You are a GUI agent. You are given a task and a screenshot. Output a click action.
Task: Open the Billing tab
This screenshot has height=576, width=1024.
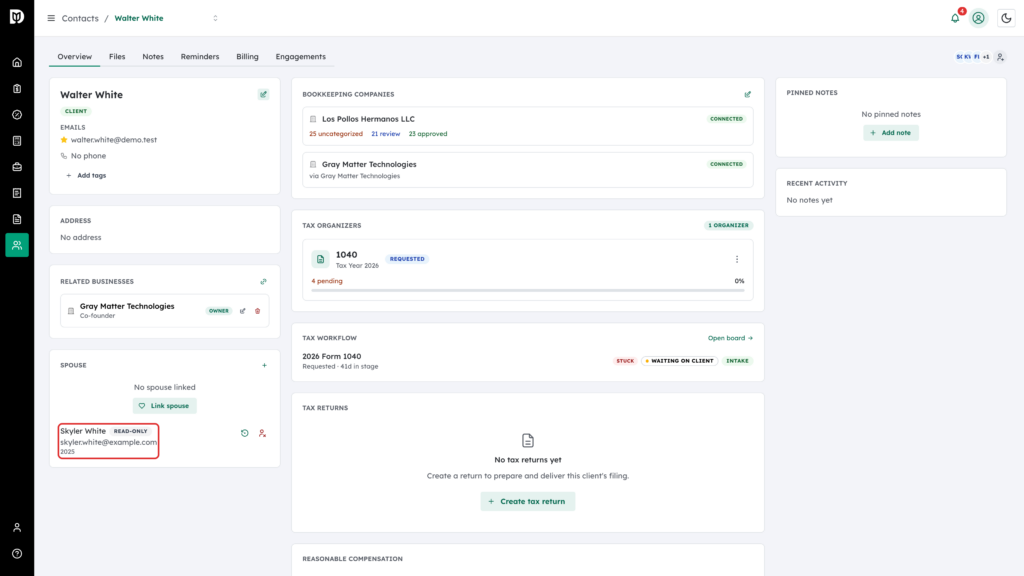248,57
